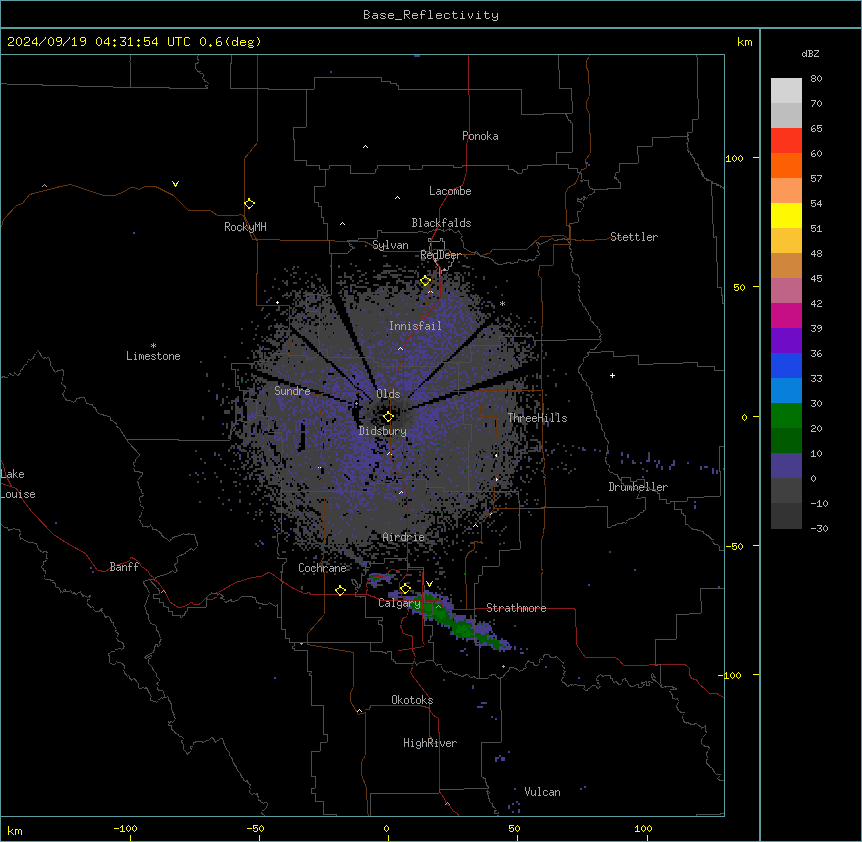Click the RockyMH label
Image resolution: width=862 pixels, height=842 pixels.
[x=245, y=227]
